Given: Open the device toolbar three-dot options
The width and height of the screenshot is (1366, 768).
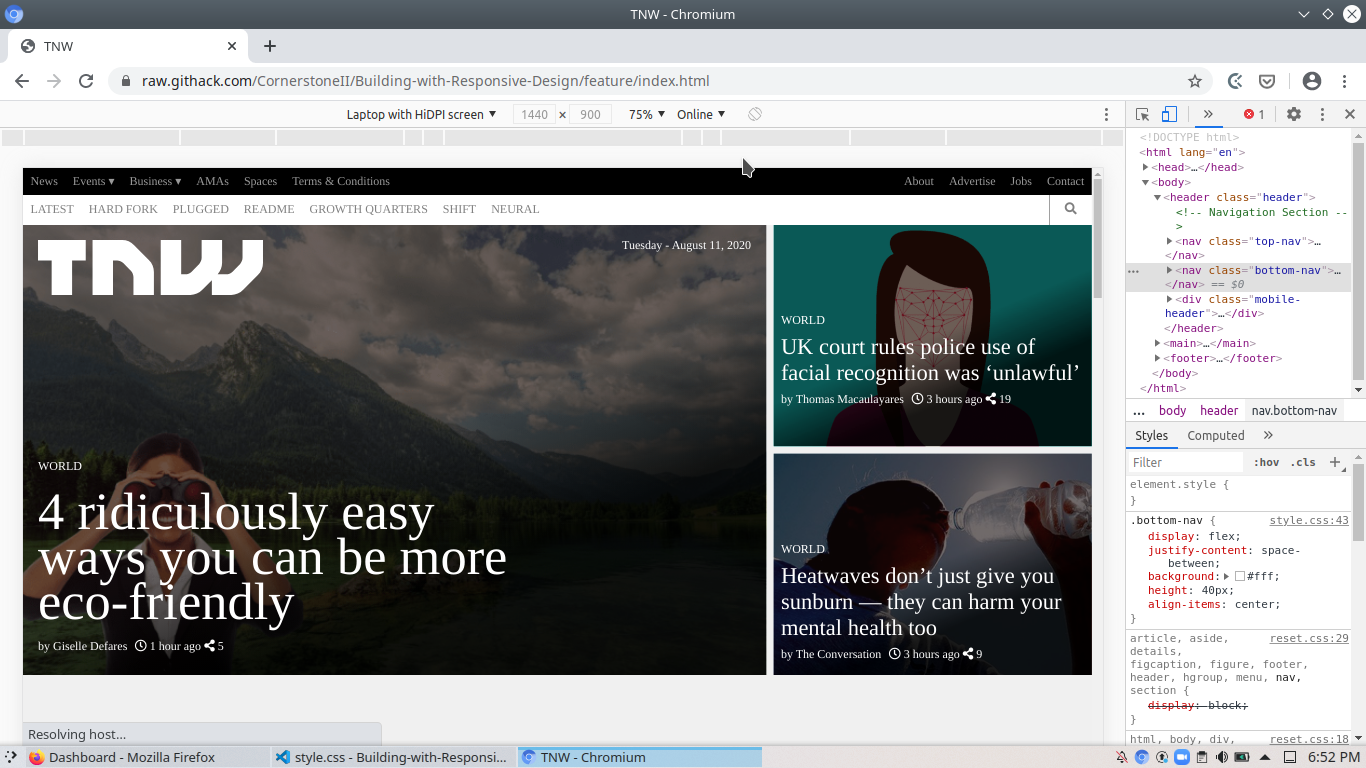Looking at the screenshot, I should [x=1106, y=114].
